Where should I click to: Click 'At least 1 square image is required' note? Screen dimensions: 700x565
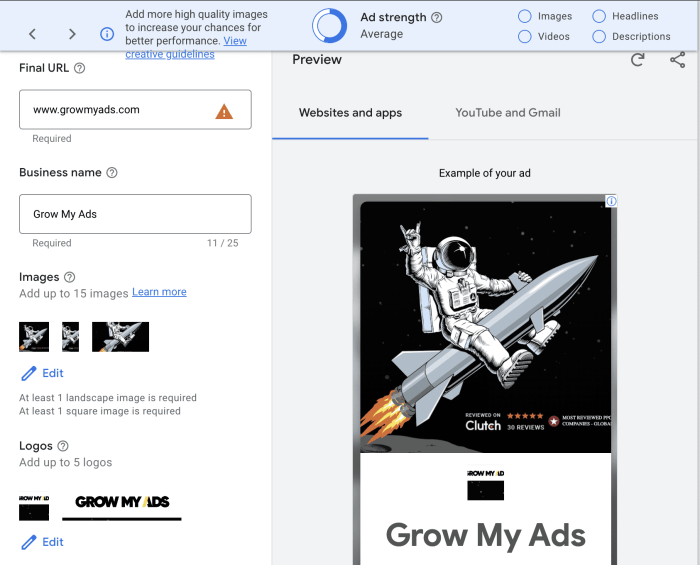coord(100,411)
